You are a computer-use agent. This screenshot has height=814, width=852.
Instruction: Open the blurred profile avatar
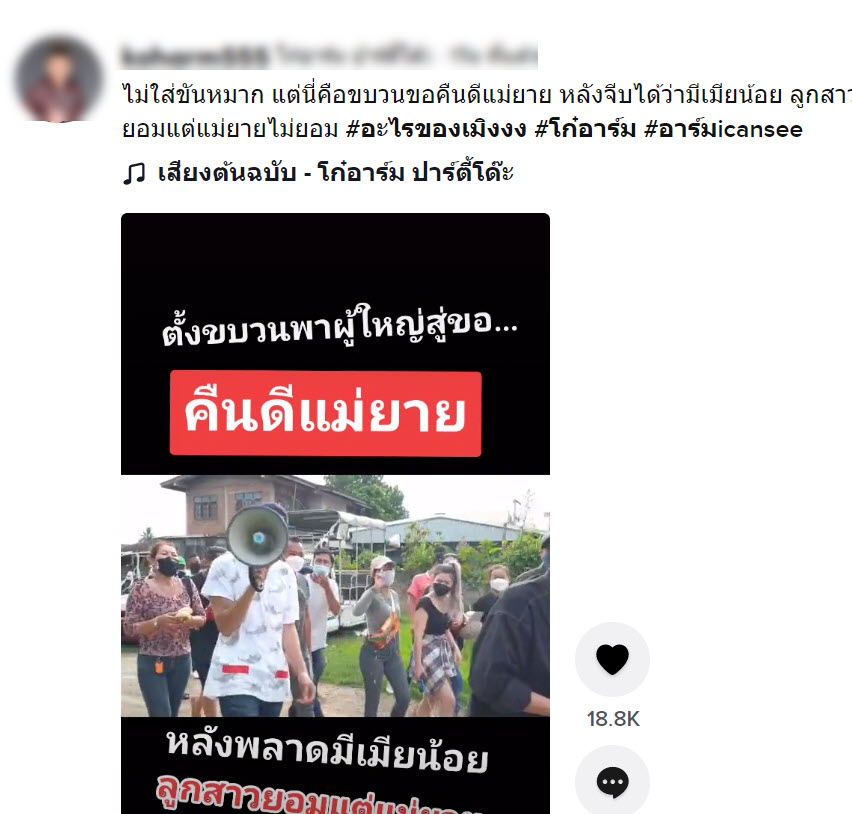tap(59, 79)
